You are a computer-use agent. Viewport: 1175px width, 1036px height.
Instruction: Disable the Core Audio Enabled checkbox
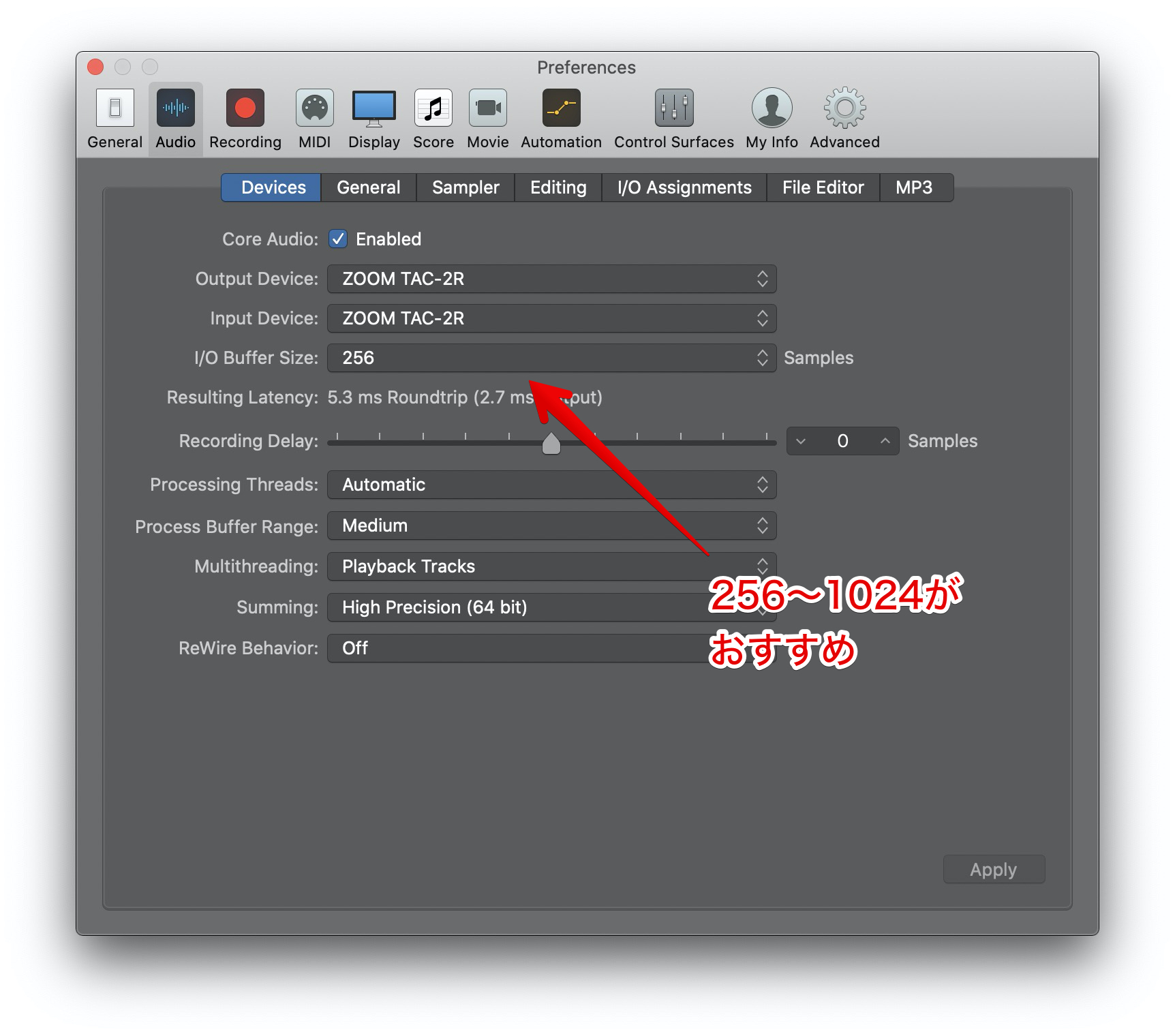click(338, 239)
